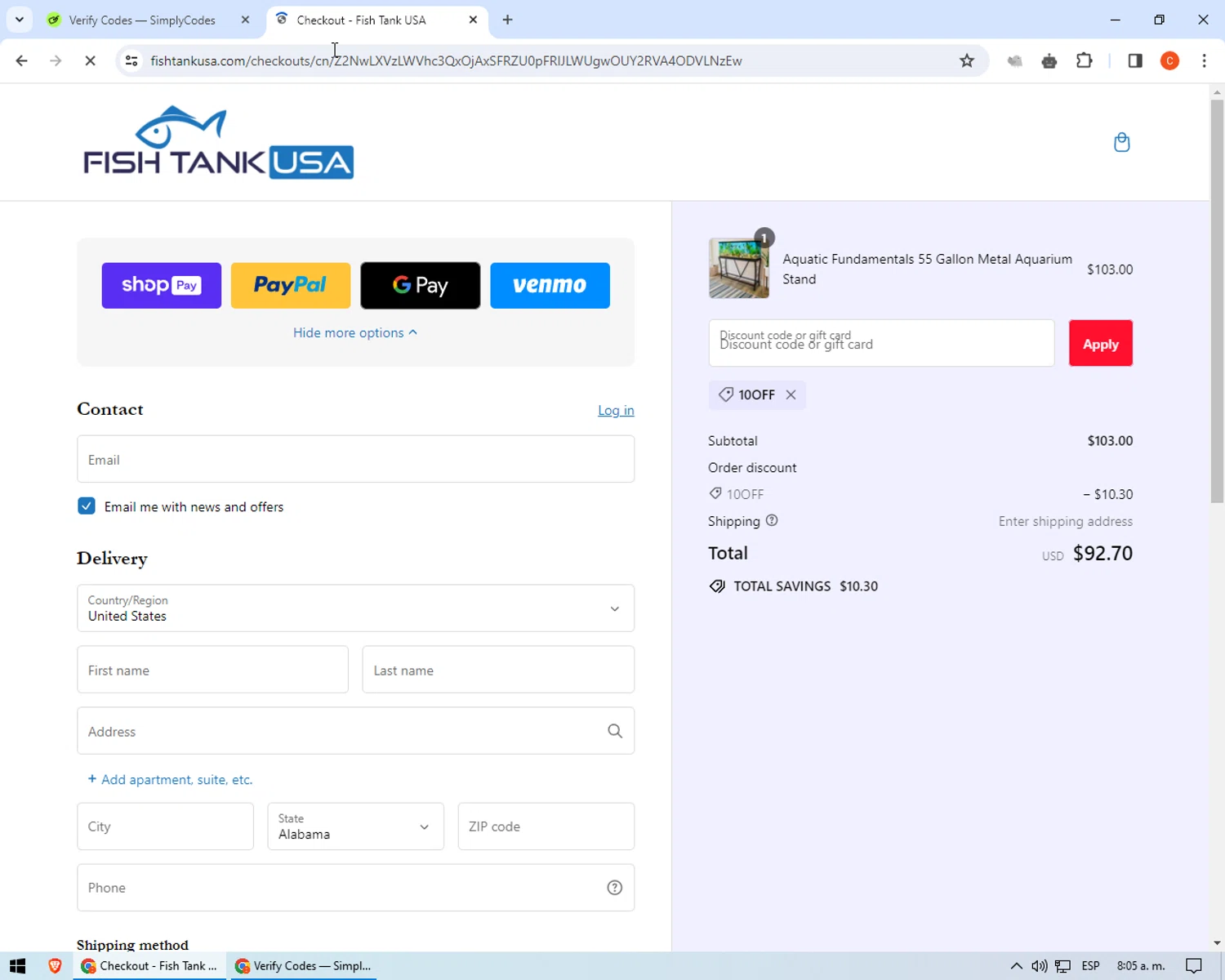Click the 8:05 a. m. taskbar clock
1225x980 pixels.
[1141, 966]
